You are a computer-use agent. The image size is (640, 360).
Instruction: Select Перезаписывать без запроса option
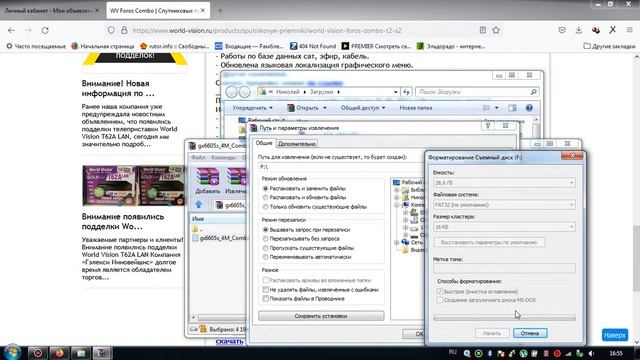coord(265,238)
